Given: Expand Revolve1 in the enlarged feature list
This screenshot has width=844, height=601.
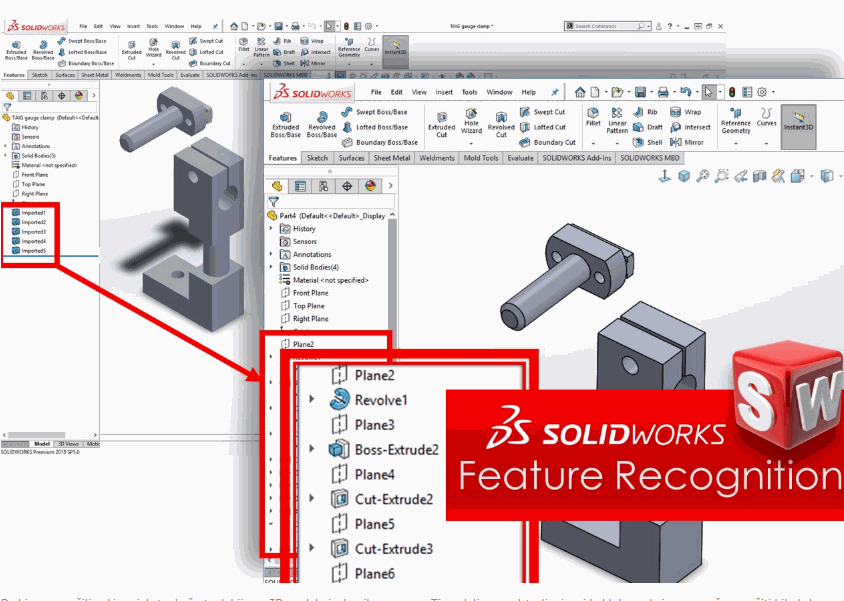Looking at the screenshot, I should click(x=312, y=399).
